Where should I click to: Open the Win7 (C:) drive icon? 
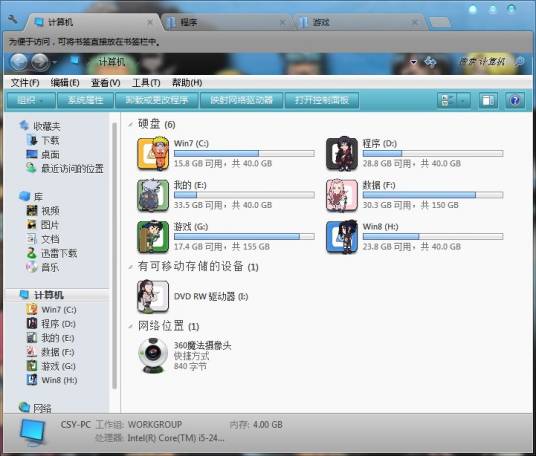coord(153,153)
